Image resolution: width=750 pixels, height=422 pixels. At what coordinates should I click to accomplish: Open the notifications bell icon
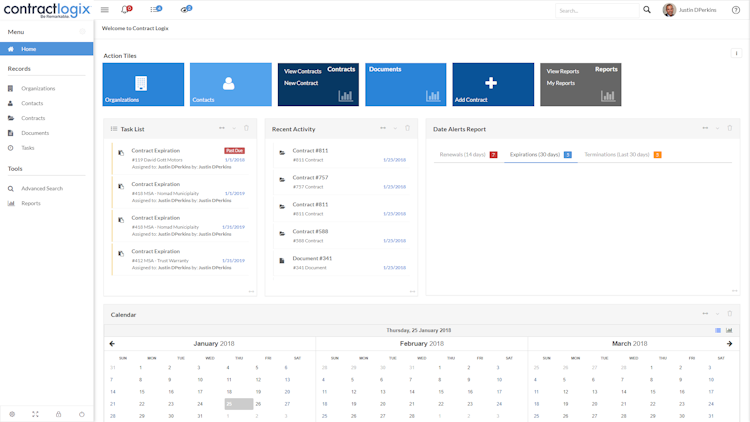pos(126,9)
